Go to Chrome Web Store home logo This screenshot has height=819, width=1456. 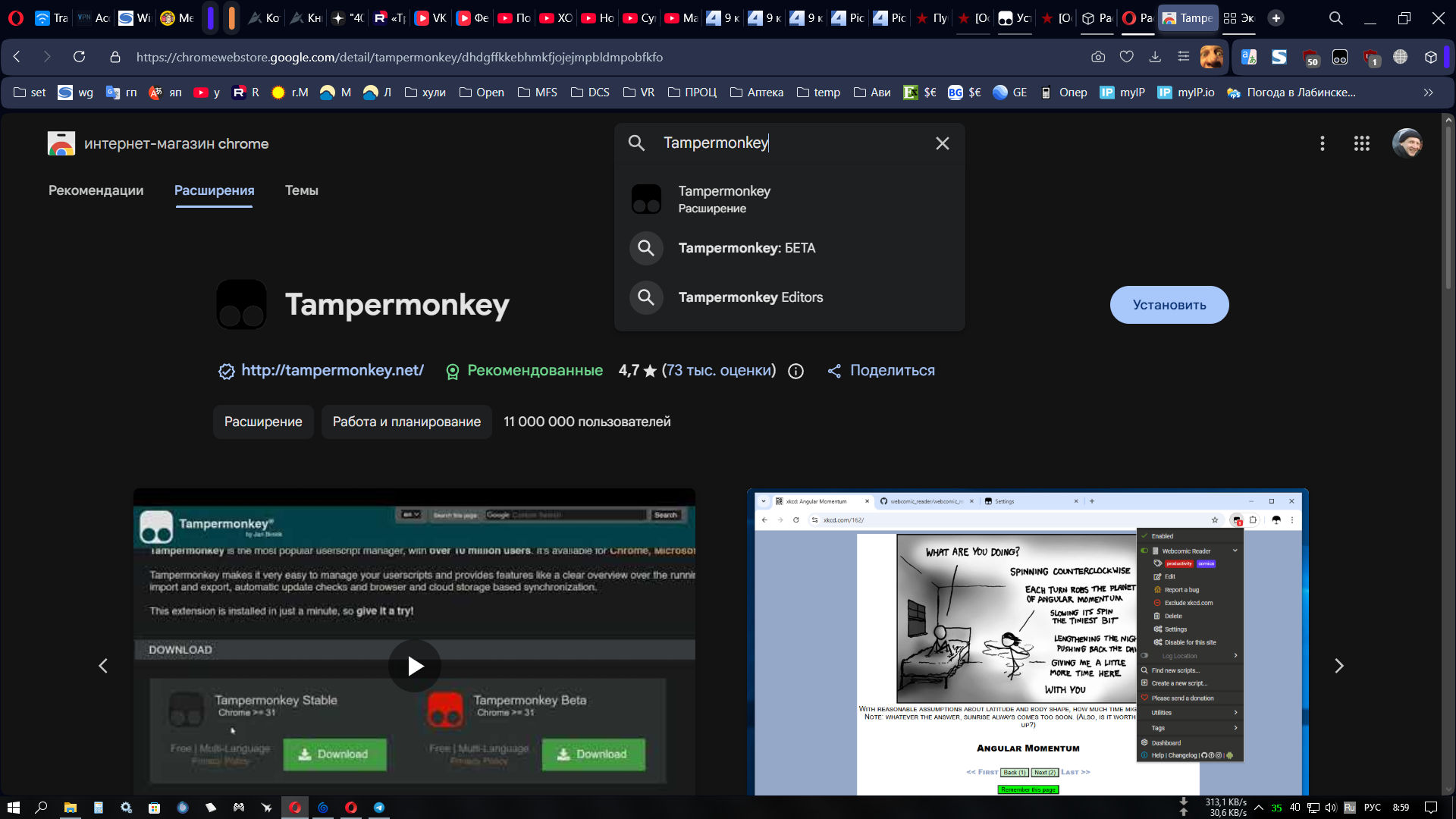(x=158, y=143)
